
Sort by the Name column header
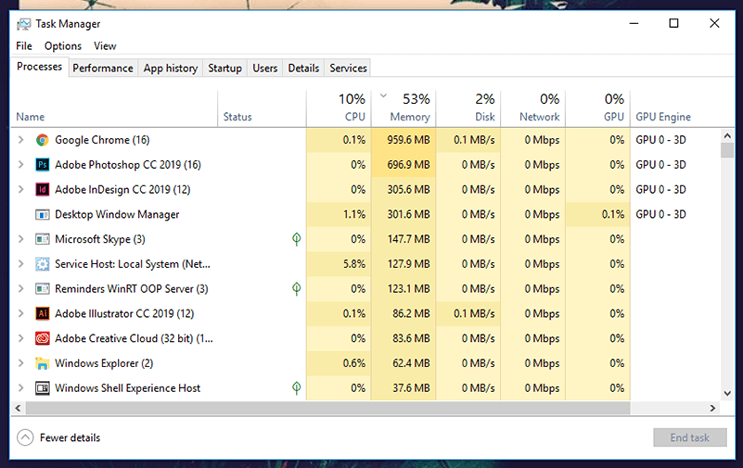114,108
